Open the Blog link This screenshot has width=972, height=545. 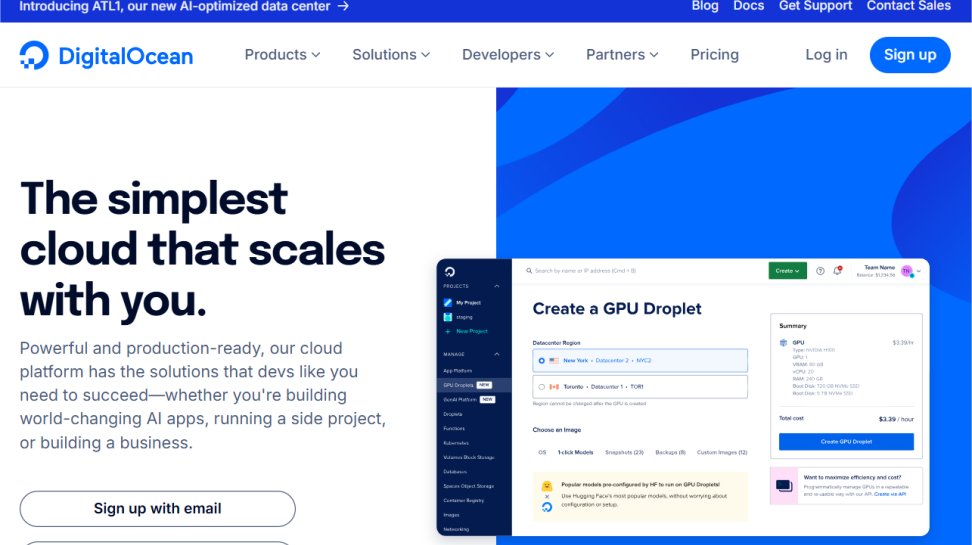pos(705,6)
